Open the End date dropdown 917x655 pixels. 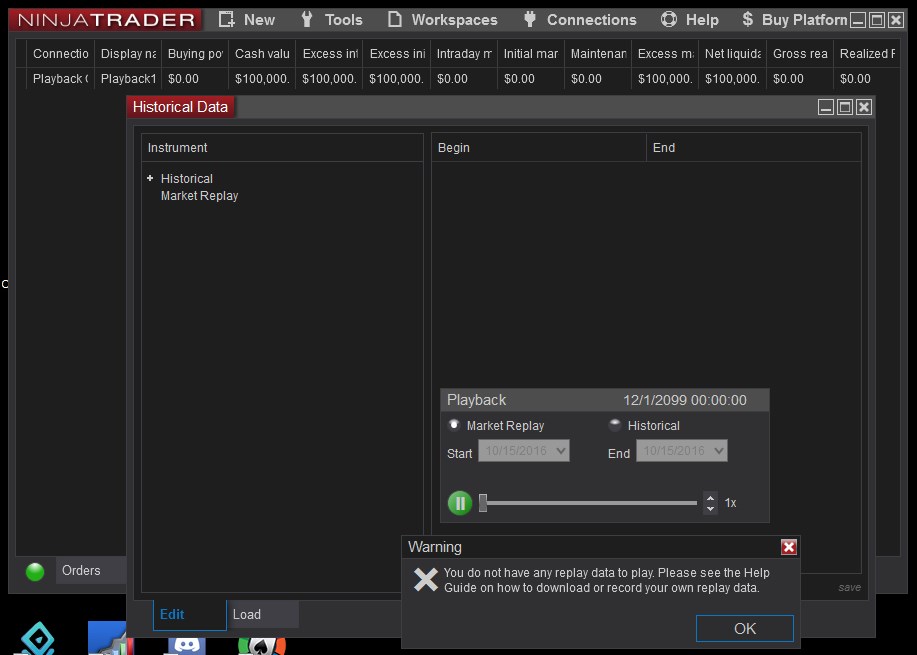pos(682,451)
